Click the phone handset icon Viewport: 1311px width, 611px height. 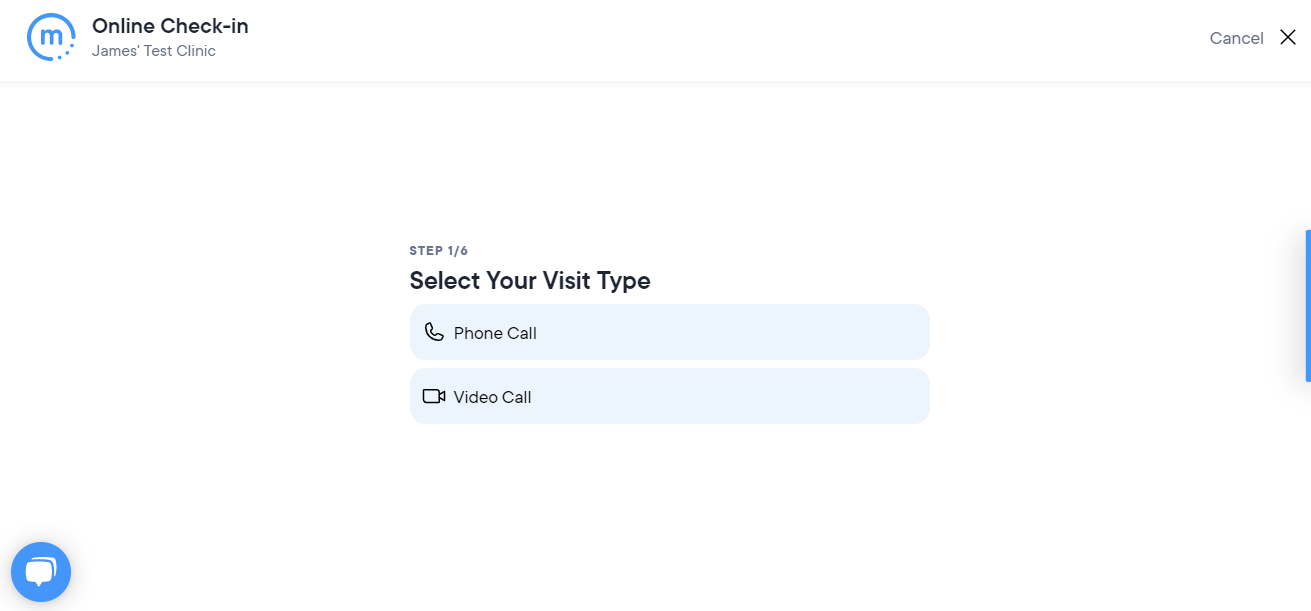pos(434,332)
